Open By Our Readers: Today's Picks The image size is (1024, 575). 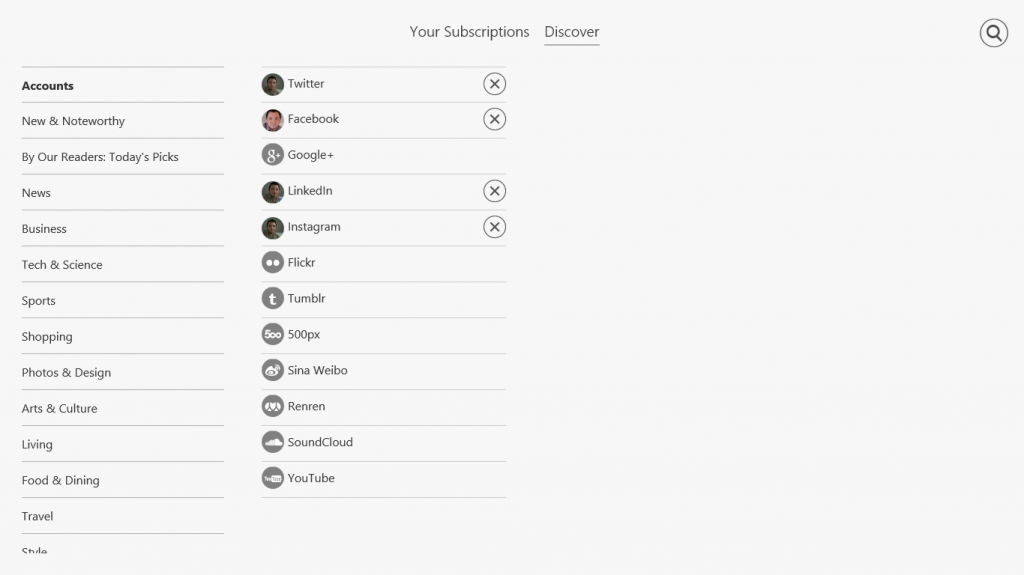[100, 157]
